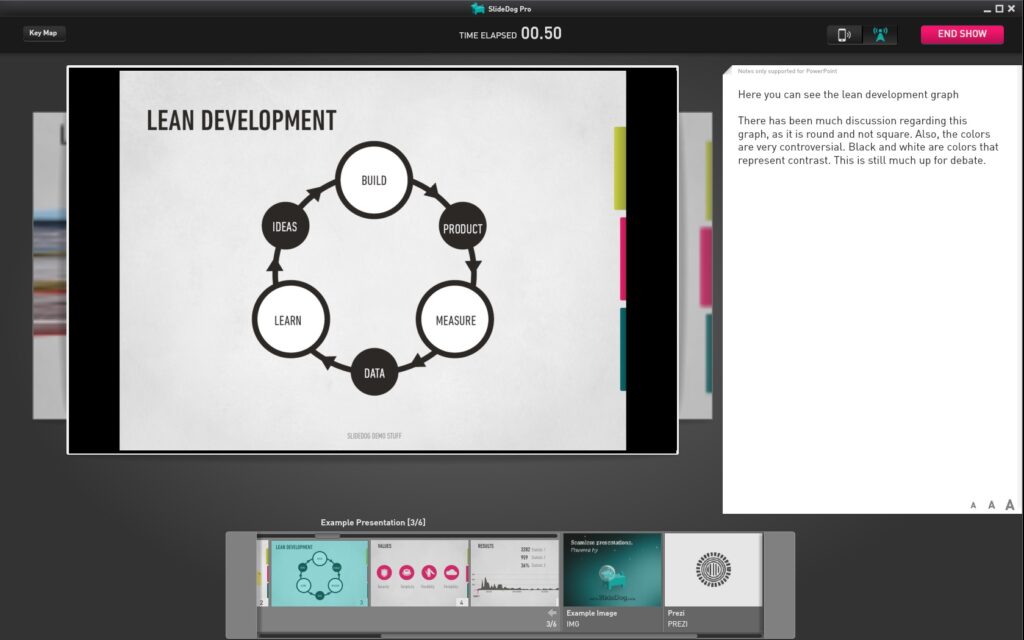Select the smallest A font size icon
1024x640 pixels.
(x=972, y=505)
